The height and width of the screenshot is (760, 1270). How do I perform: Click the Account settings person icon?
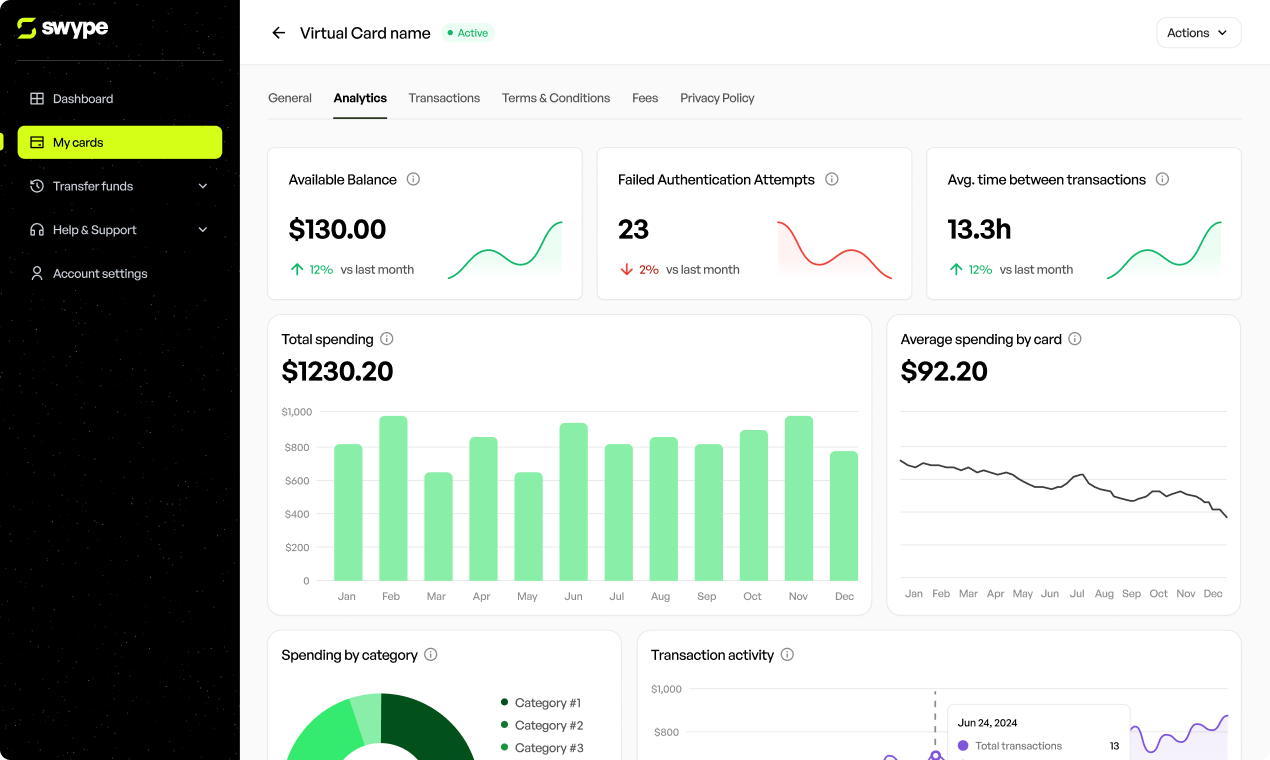[x=37, y=273]
